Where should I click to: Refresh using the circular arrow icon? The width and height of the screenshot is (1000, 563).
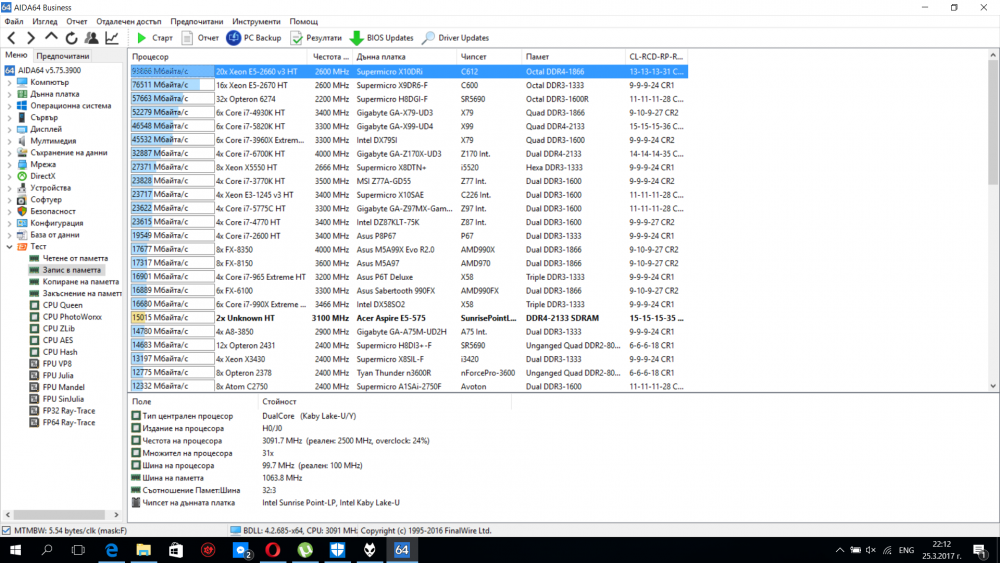(71, 38)
